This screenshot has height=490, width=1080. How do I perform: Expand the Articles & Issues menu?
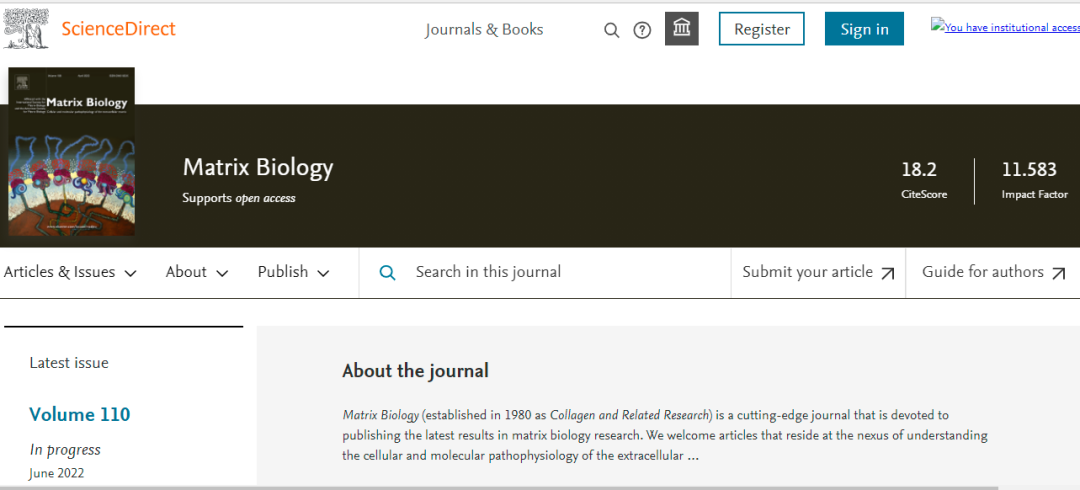coord(70,272)
